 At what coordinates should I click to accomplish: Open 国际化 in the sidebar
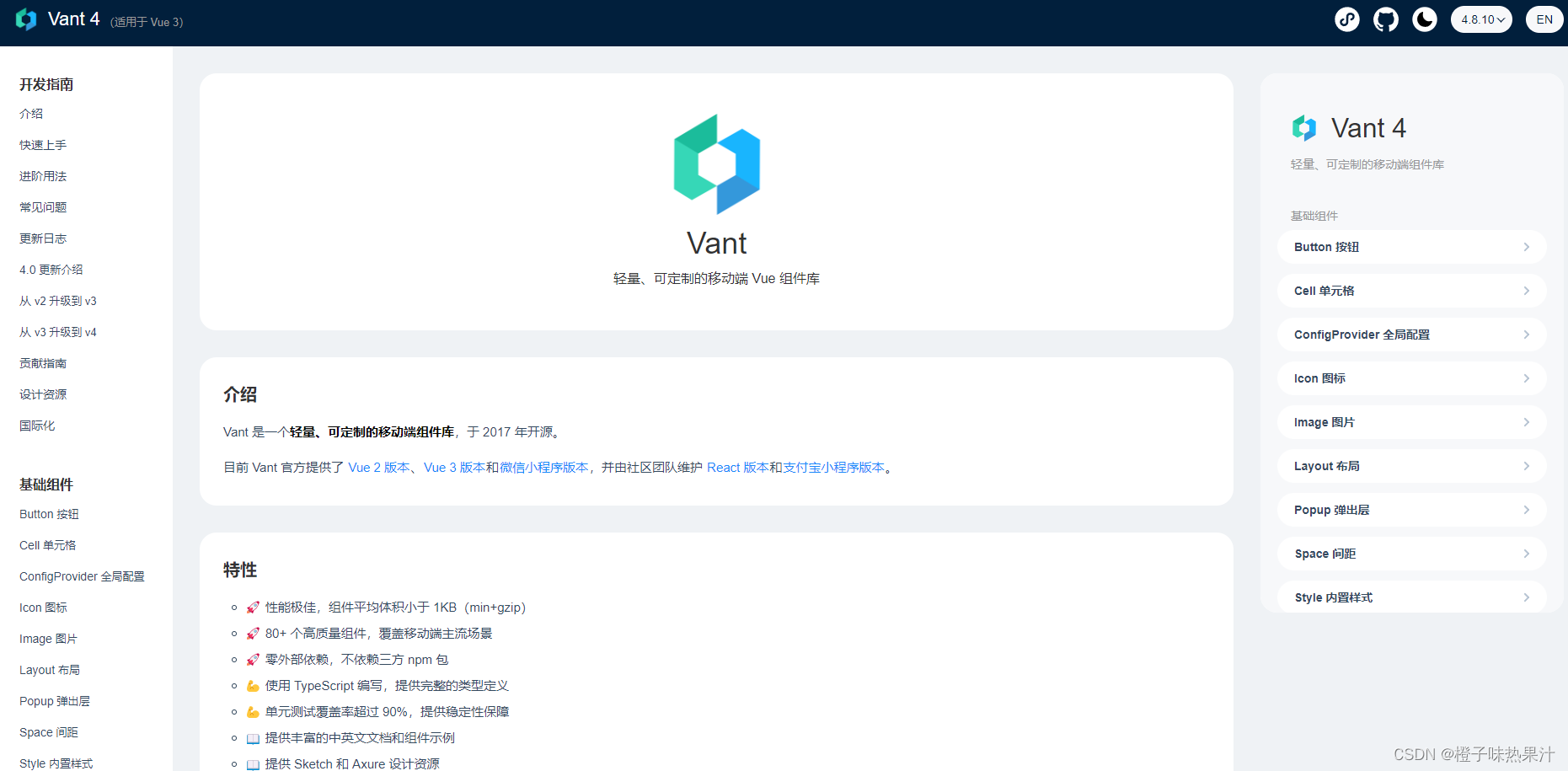point(37,426)
